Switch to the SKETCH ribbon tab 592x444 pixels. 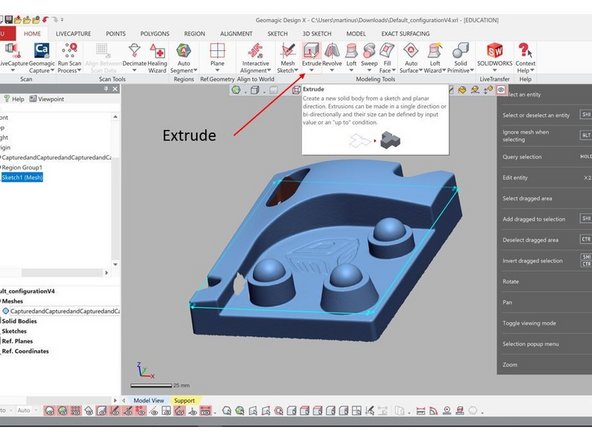278,34
